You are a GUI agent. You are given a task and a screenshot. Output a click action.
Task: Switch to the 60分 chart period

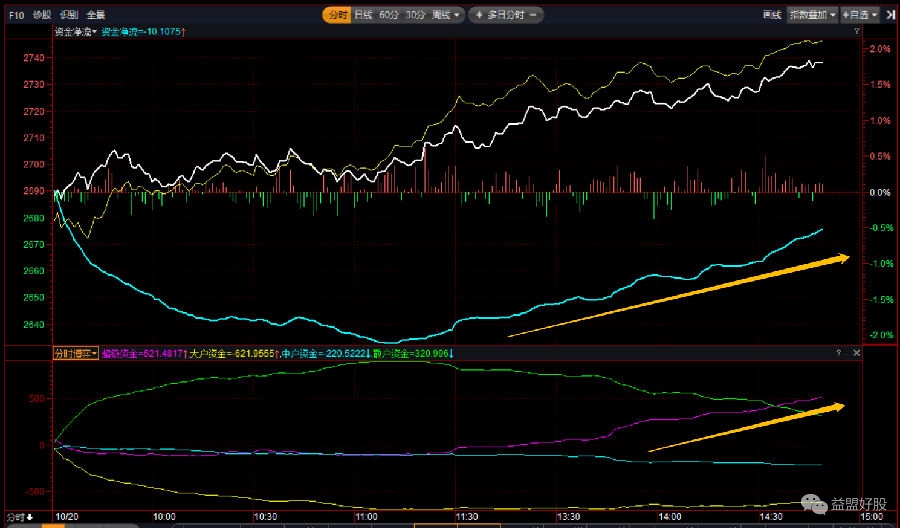pyautogui.click(x=389, y=15)
